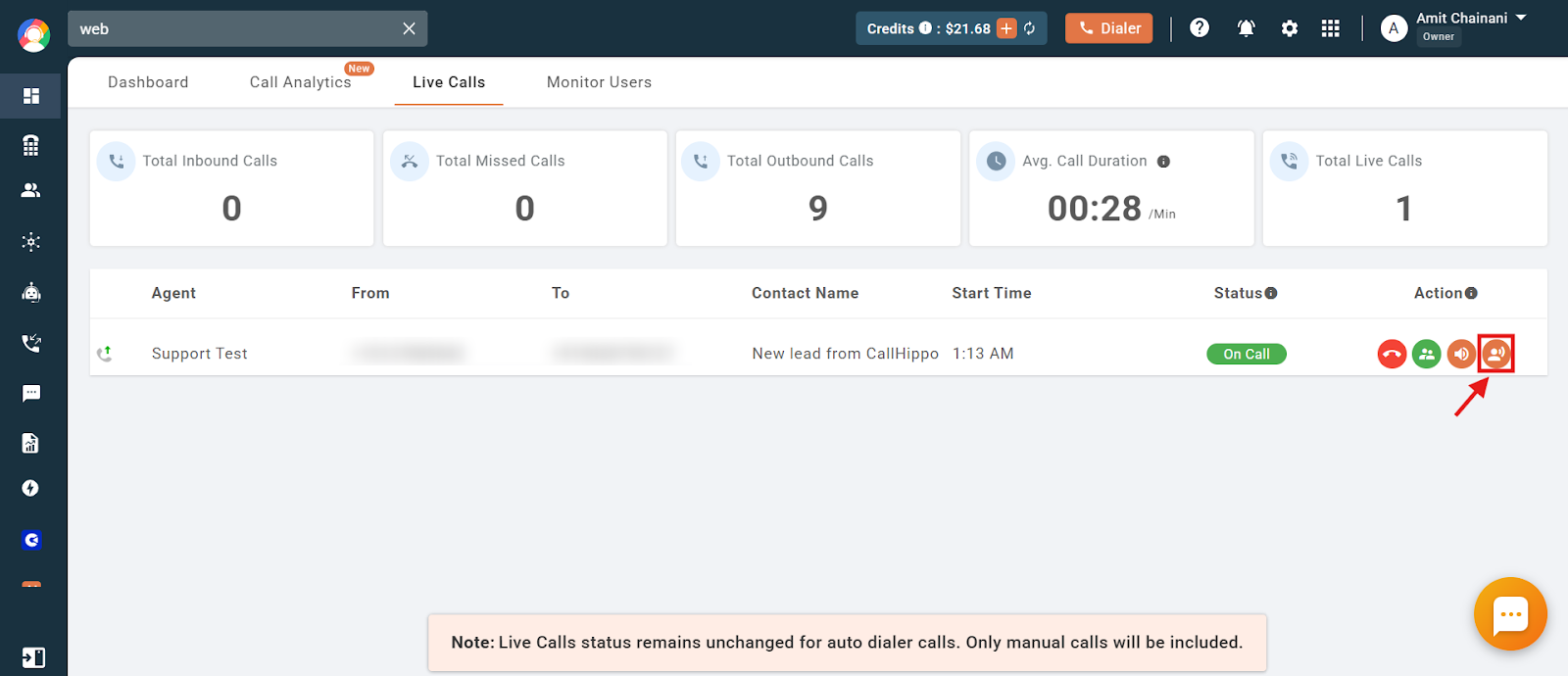Image resolution: width=1568 pixels, height=676 pixels.
Task: Click the Total Live Calls card
Action: [x=1404, y=188]
